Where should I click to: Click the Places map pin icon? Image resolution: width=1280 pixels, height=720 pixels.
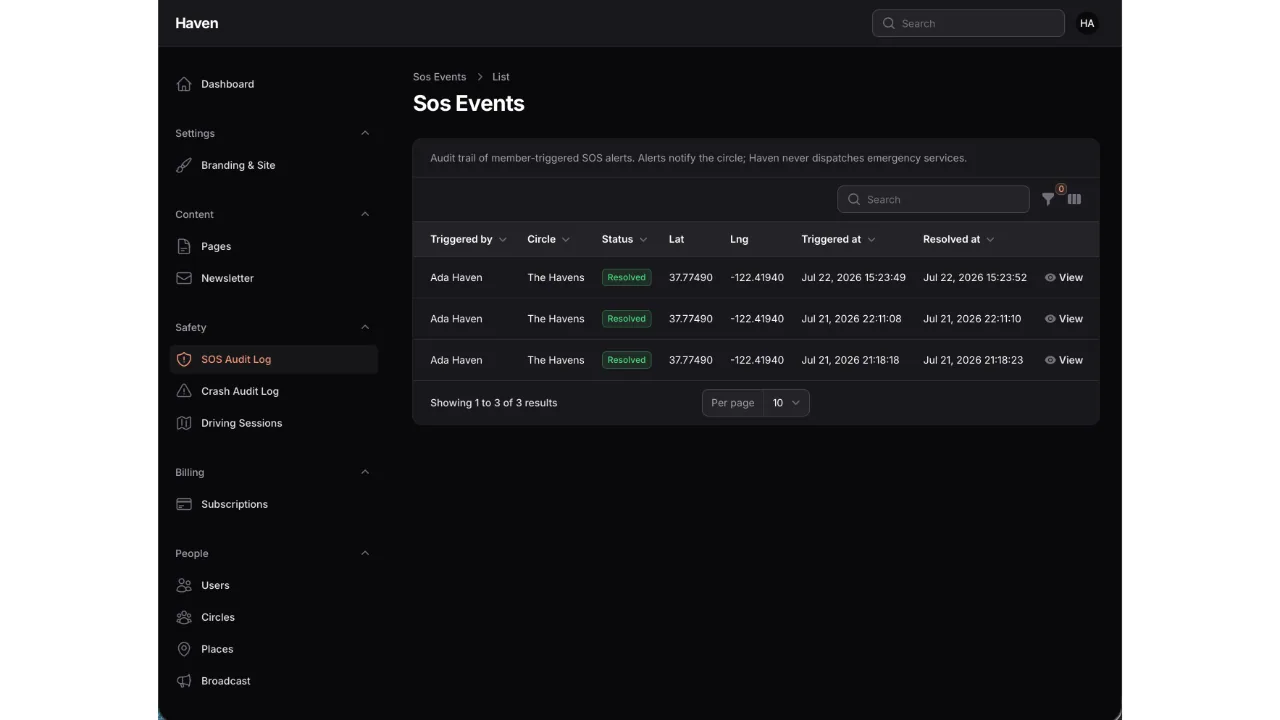point(184,649)
